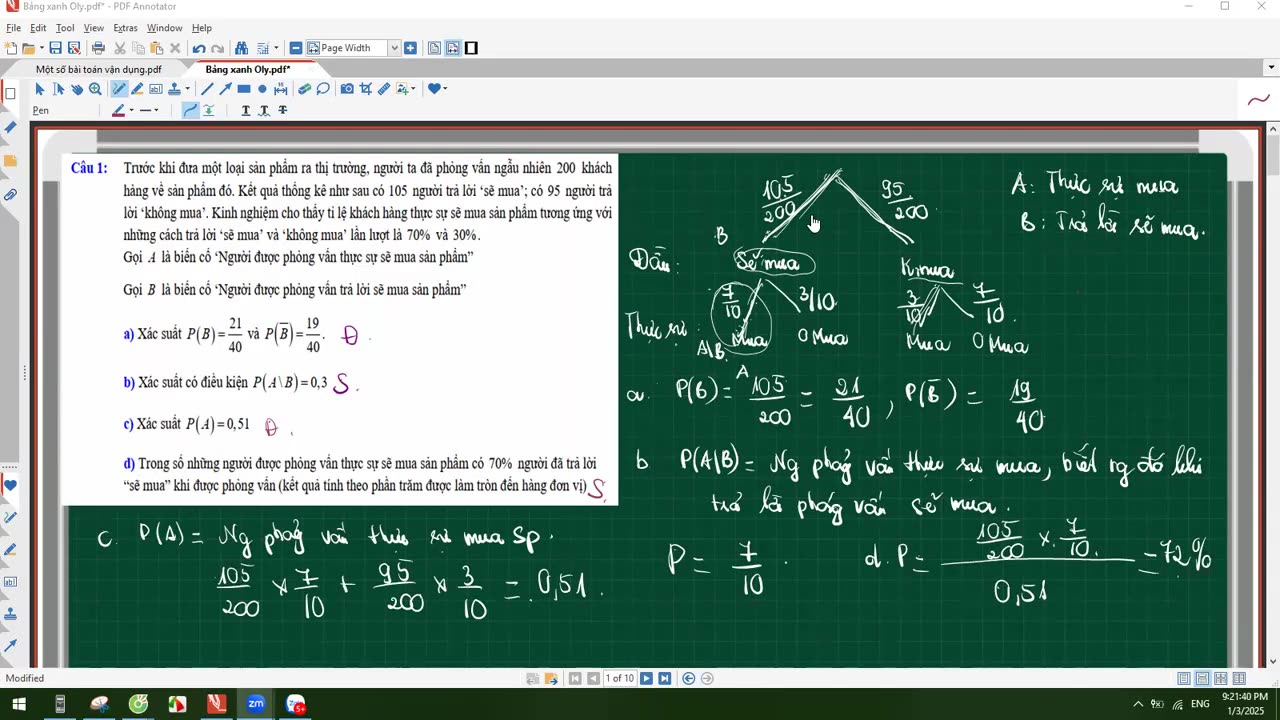This screenshot has width=1280, height=720.
Task: Click the Redo arrow
Action: (217, 48)
